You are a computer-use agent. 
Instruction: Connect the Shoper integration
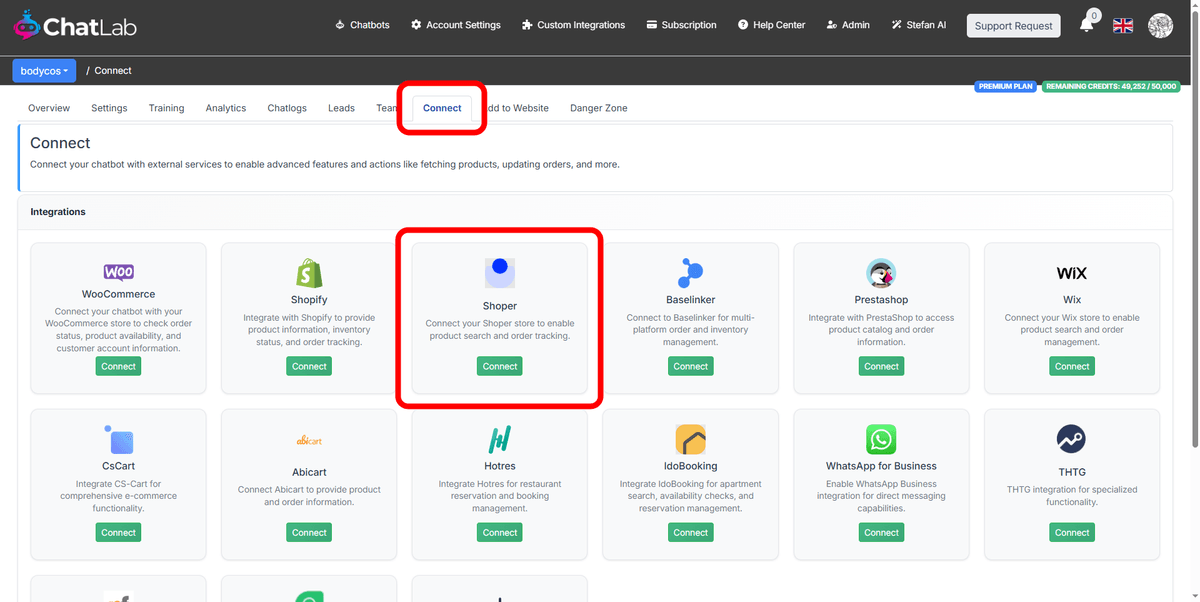click(499, 366)
